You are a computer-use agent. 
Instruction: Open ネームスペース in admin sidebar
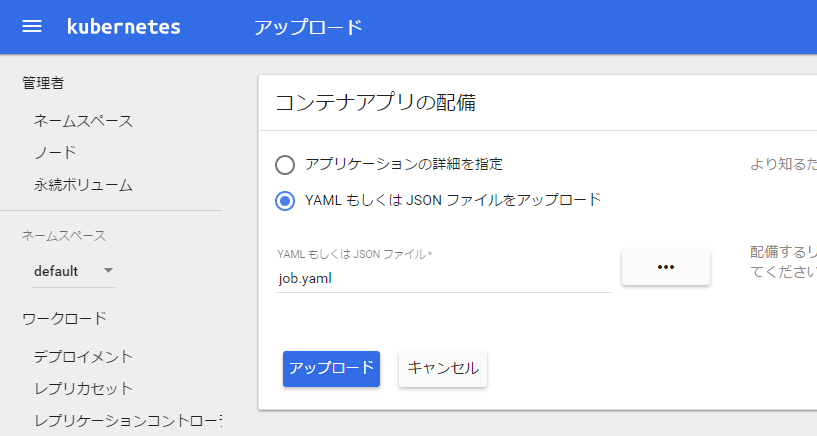click(x=83, y=121)
